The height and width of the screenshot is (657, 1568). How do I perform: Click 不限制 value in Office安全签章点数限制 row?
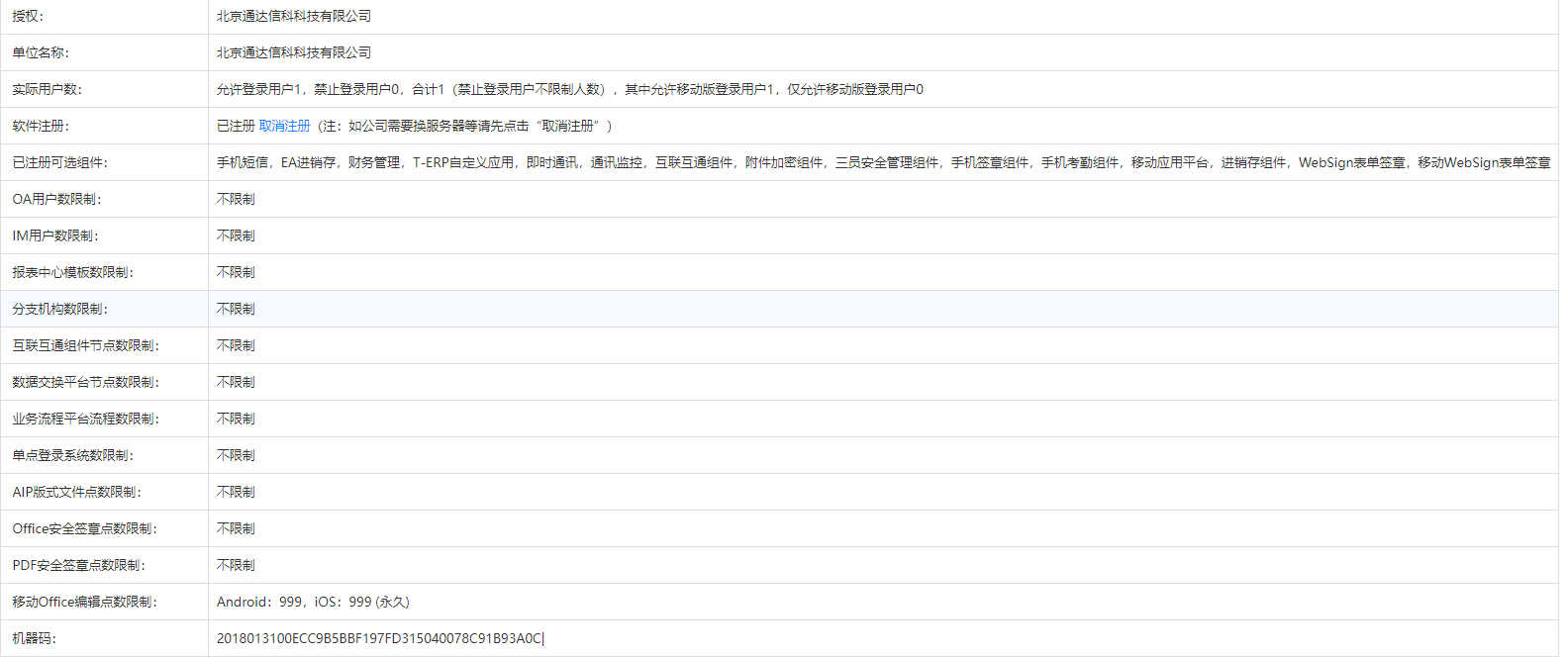236,528
